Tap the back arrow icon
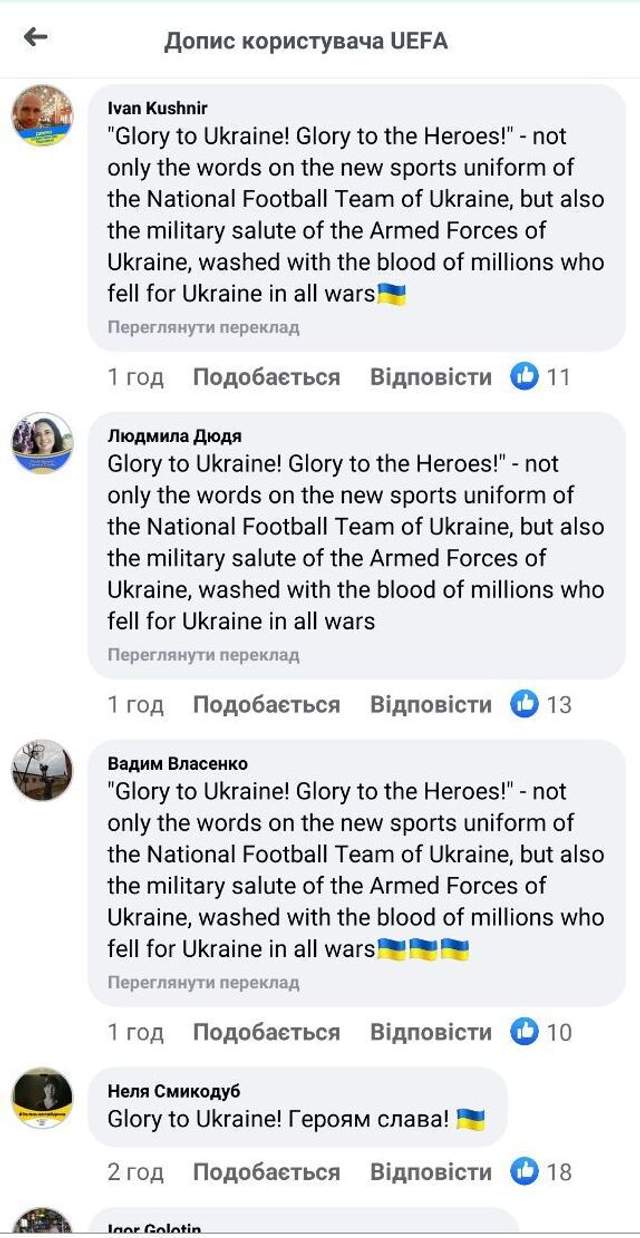This screenshot has height=1238, width=640. click(36, 38)
